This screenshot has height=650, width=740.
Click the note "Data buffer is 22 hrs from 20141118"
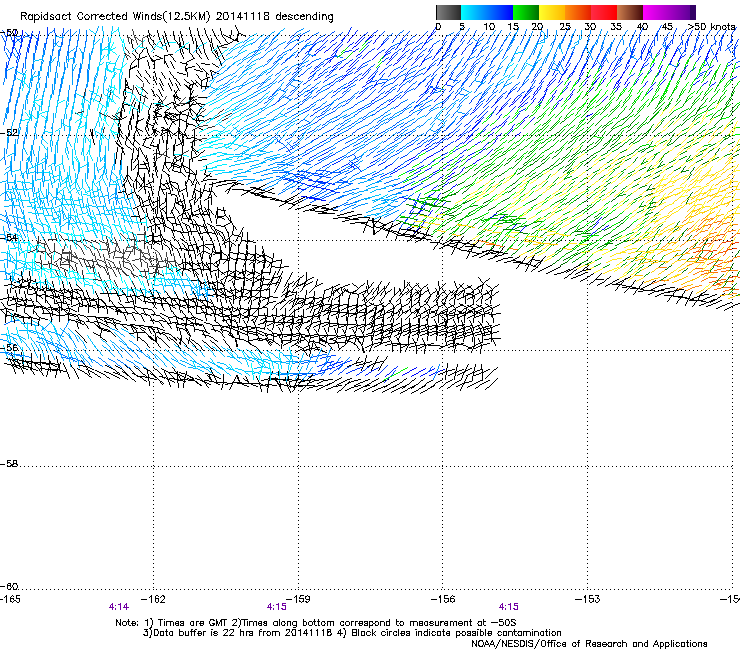coord(242,633)
